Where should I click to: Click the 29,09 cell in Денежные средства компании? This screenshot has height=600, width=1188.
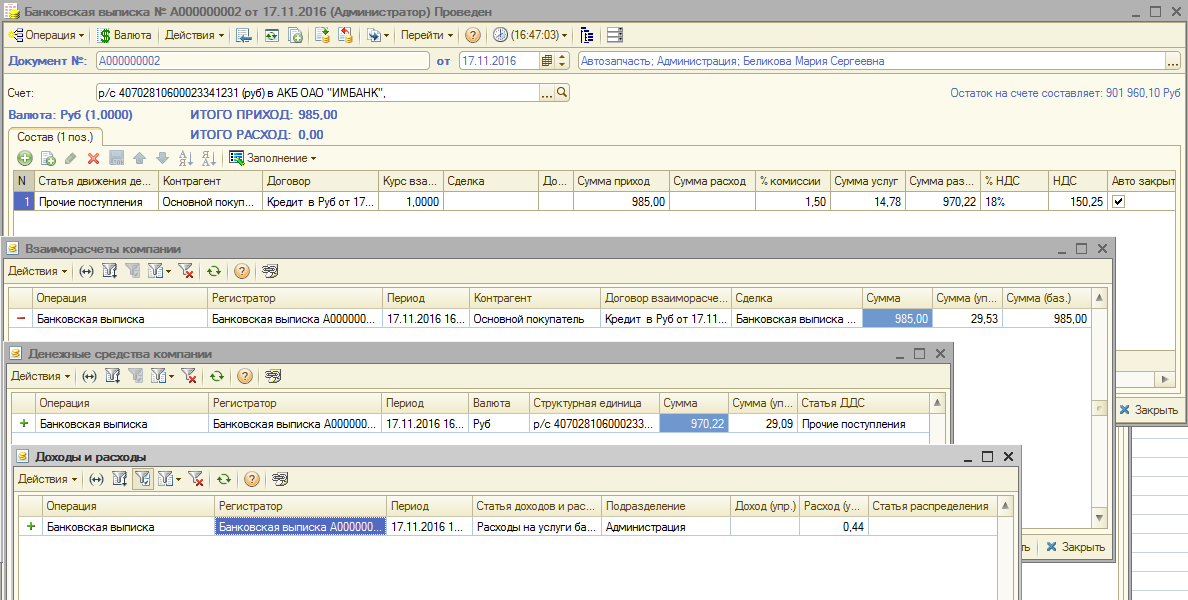tap(761, 424)
